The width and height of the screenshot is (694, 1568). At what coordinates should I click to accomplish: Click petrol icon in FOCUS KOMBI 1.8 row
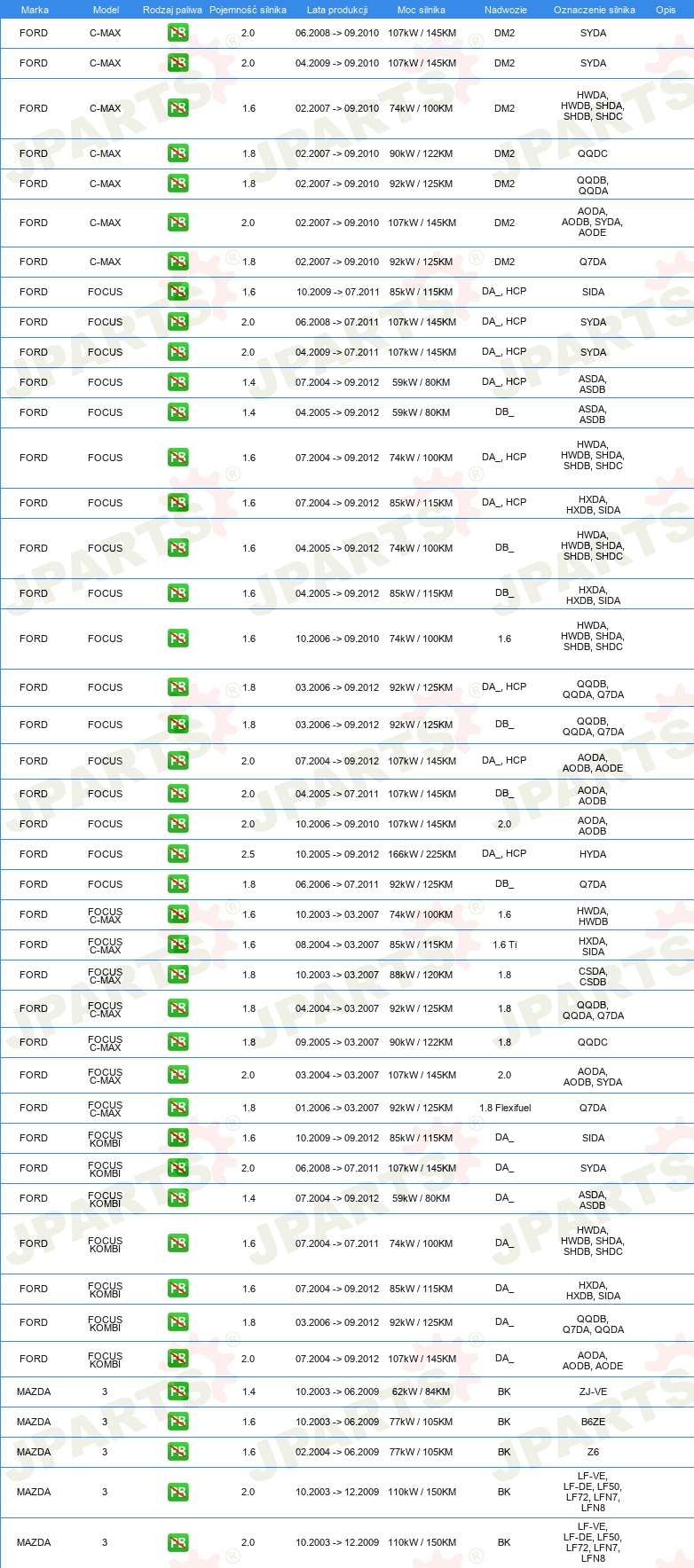coord(178,1322)
